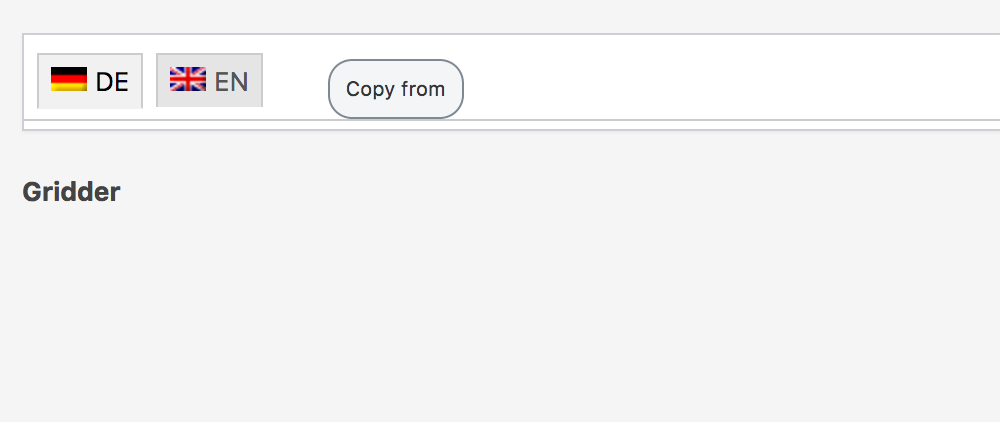This screenshot has height=422, width=1000.
Task: Click the "DE" text label
Action: 112,82
